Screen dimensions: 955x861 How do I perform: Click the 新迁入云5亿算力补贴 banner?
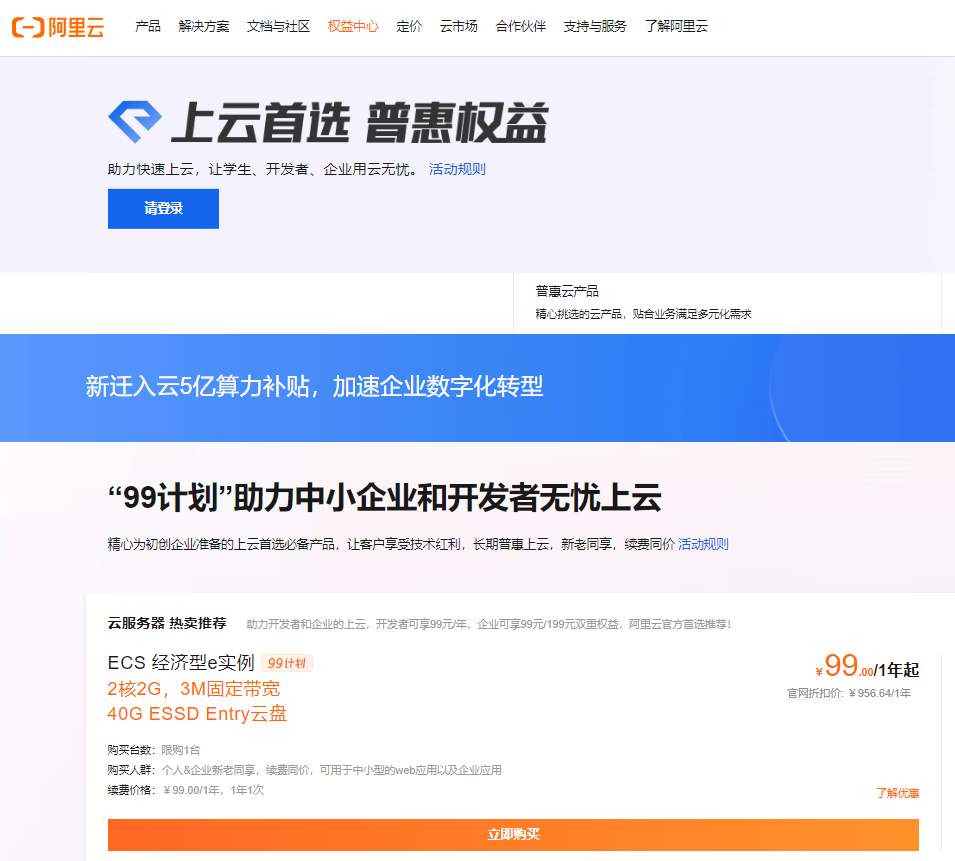tap(478, 387)
